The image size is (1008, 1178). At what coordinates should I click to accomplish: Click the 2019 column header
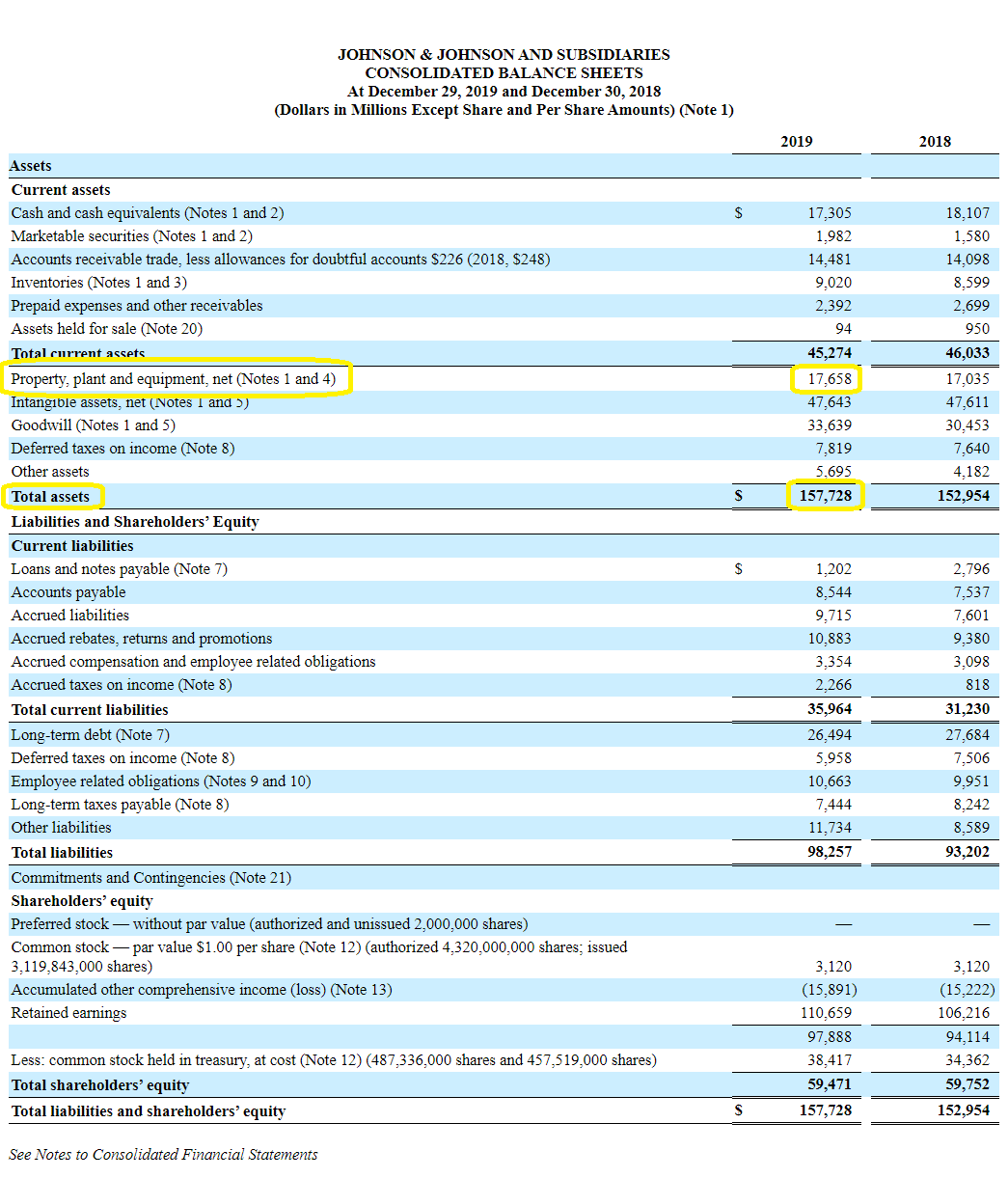(x=796, y=141)
